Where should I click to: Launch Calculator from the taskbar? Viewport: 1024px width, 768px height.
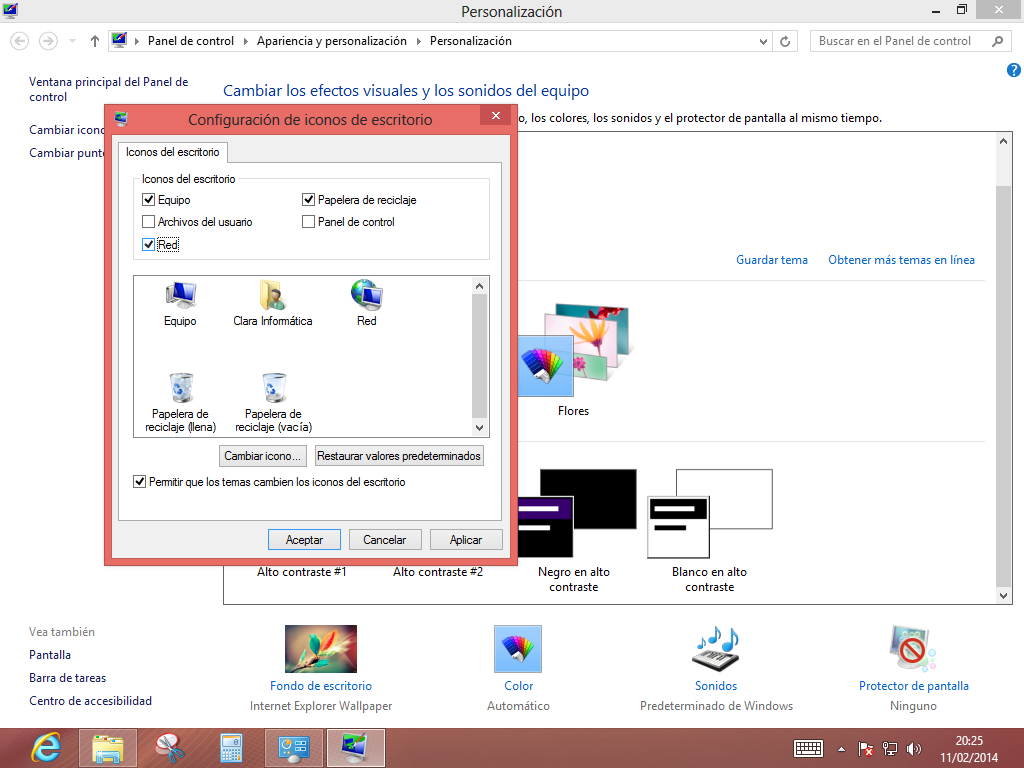click(x=231, y=747)
